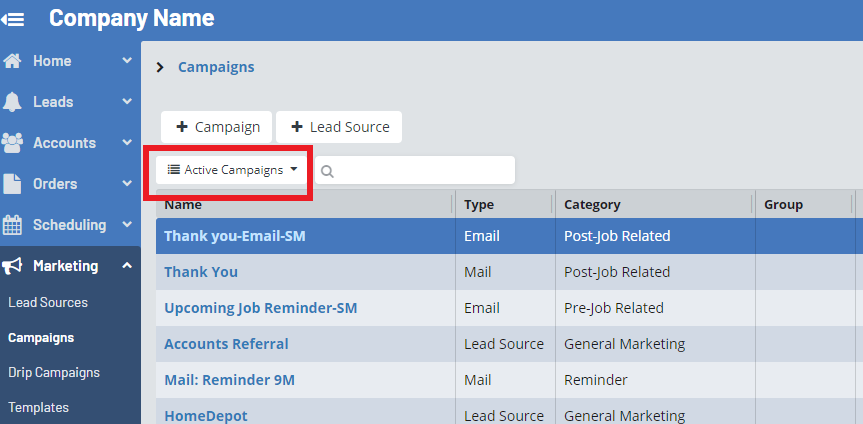Expand the Home menu chevron
This screenshot has height=424, width=863.
click(127, 61)
